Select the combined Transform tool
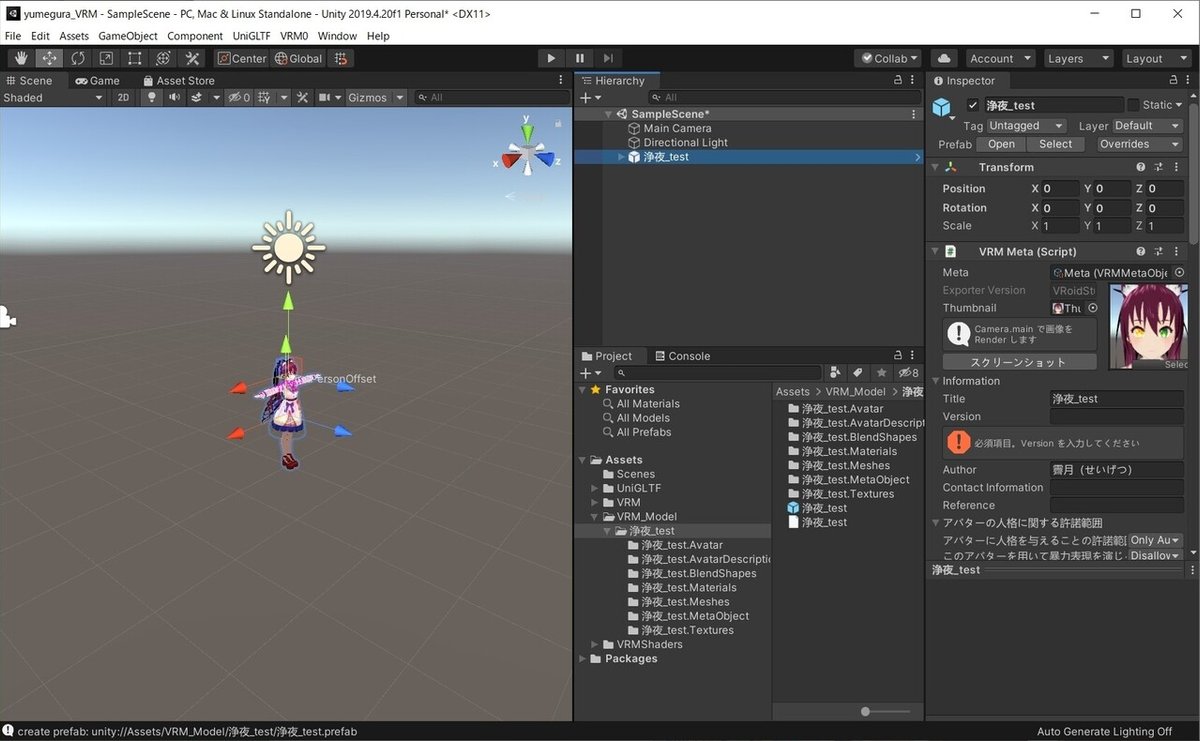 tap(163, 58)
